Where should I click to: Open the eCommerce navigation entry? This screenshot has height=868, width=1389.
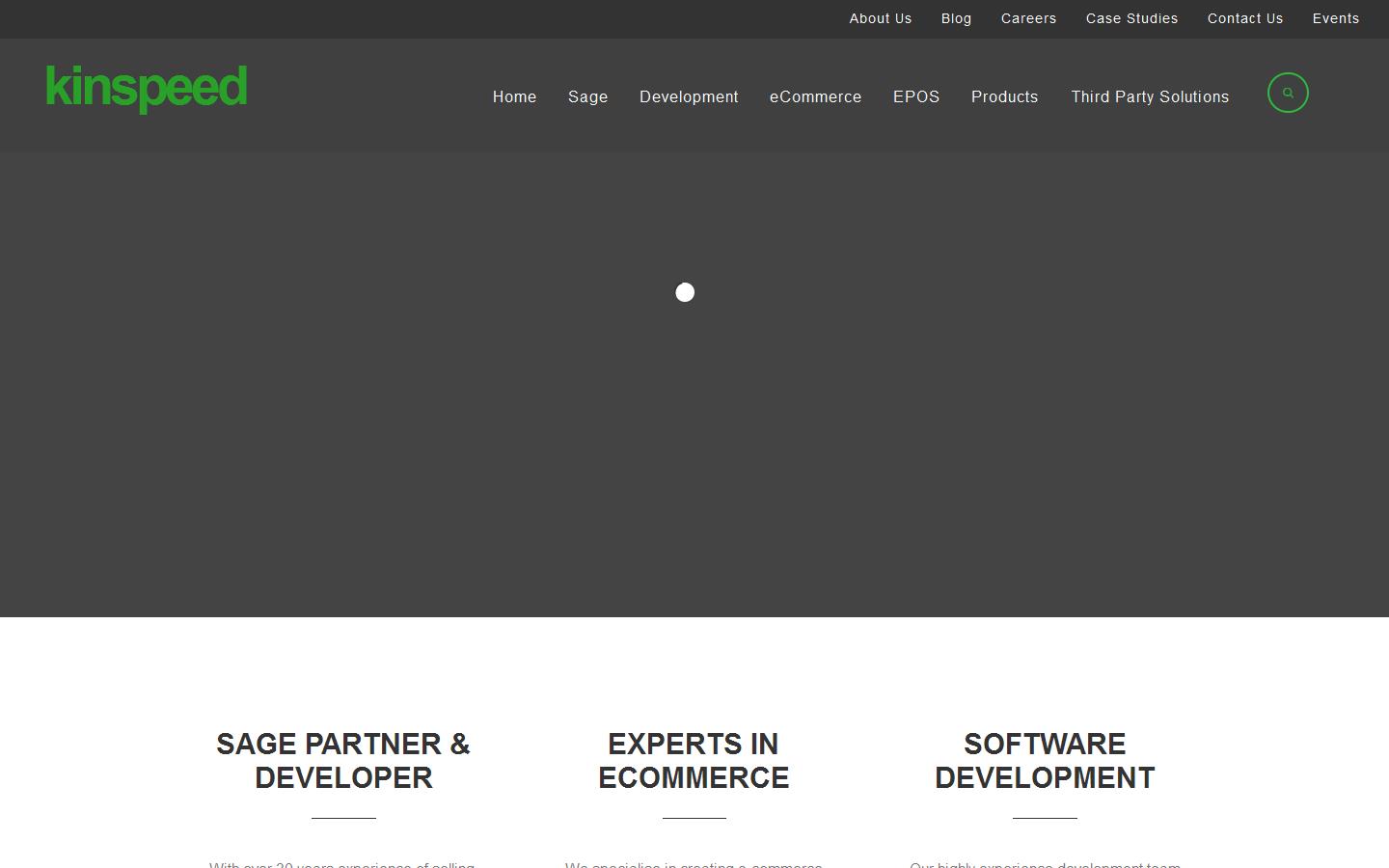[x=815, y=96]
